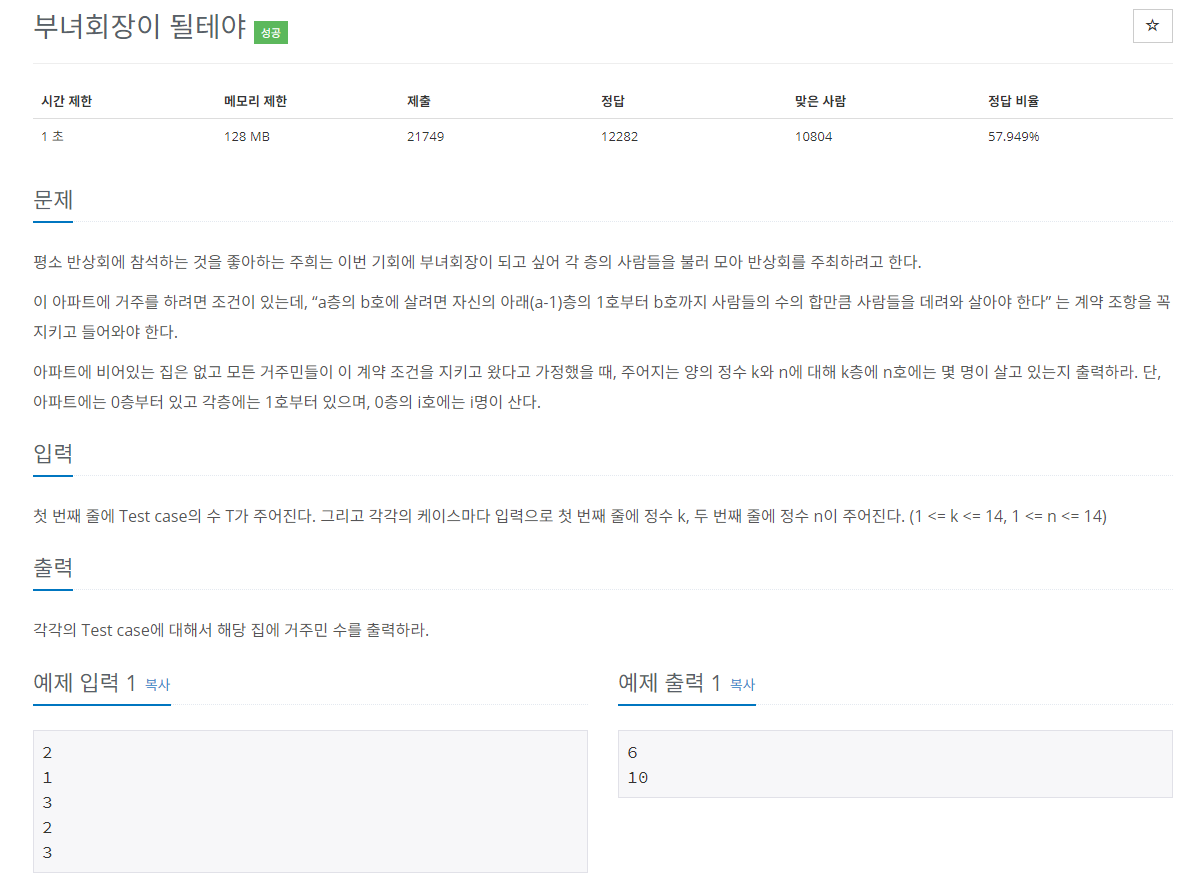Click the 예제 출력 1 heading
The height and width of the screenshot is (884, 1193).
pyautogui.click(x=670, y=682)
